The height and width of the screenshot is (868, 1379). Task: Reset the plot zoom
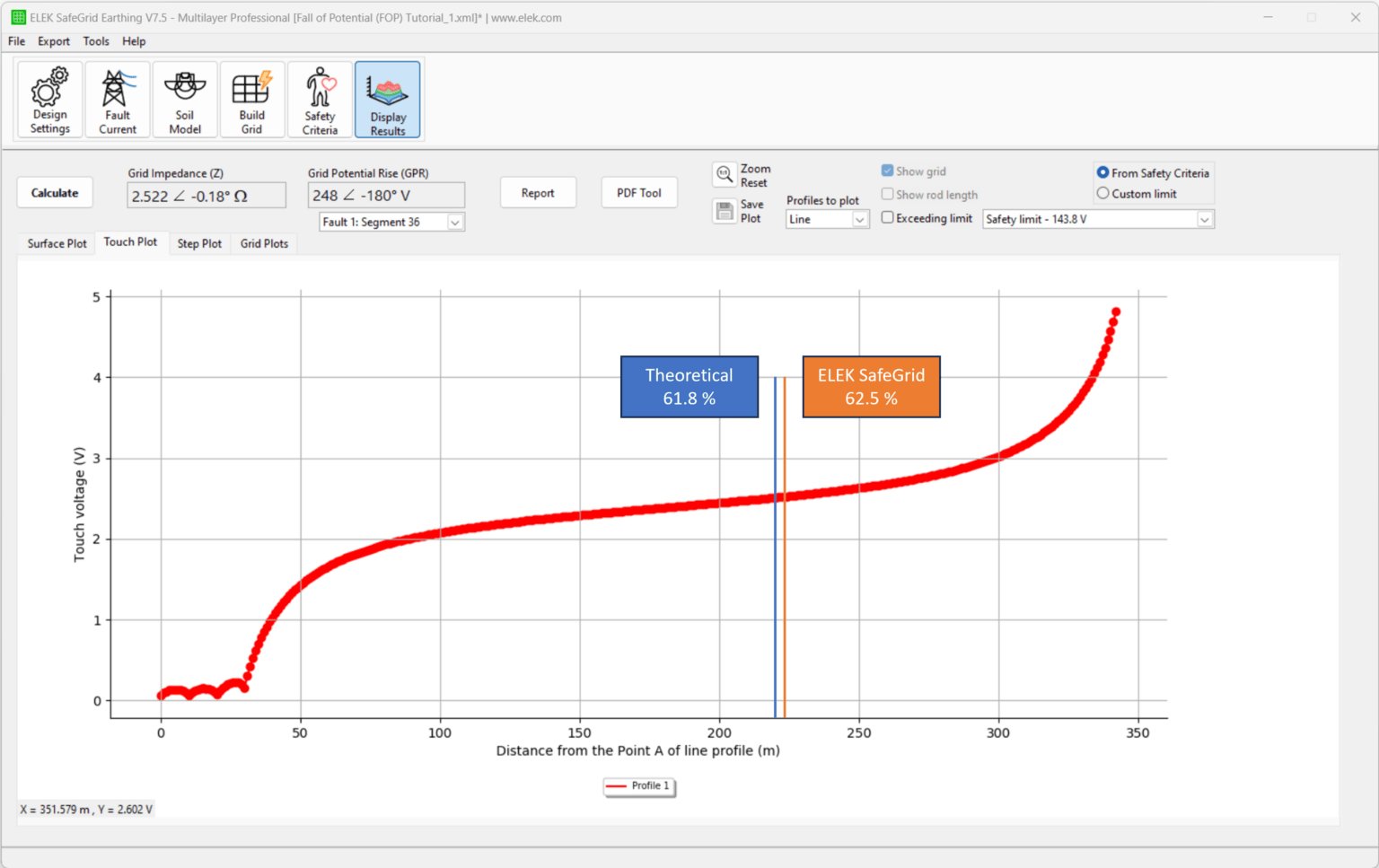click(x=740, y=176)
